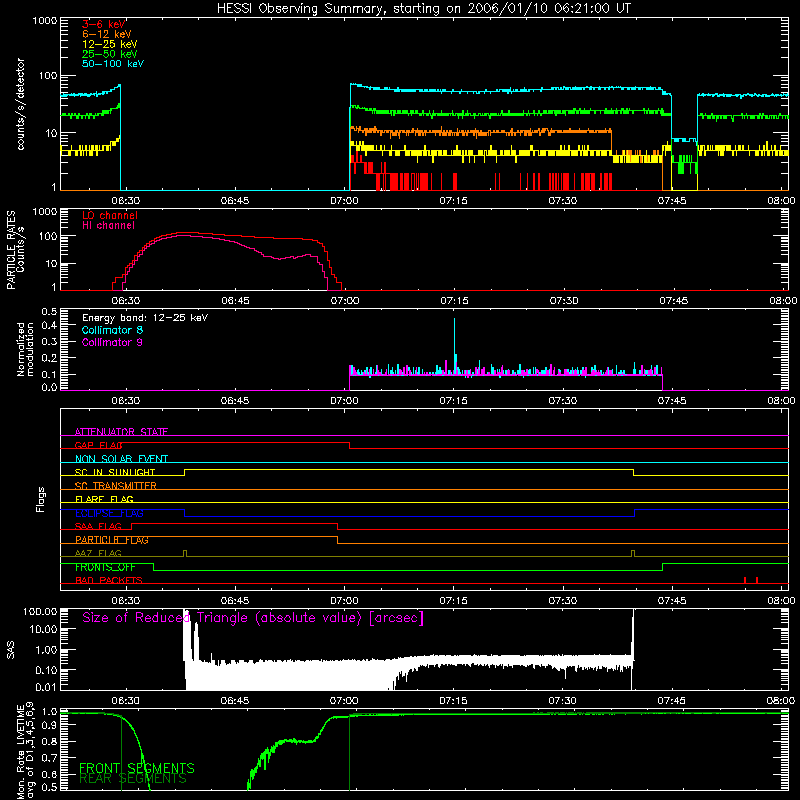Click 'Size of Reduced Triangle (absolute value) [arcsec]'

[x=253, y=618]
